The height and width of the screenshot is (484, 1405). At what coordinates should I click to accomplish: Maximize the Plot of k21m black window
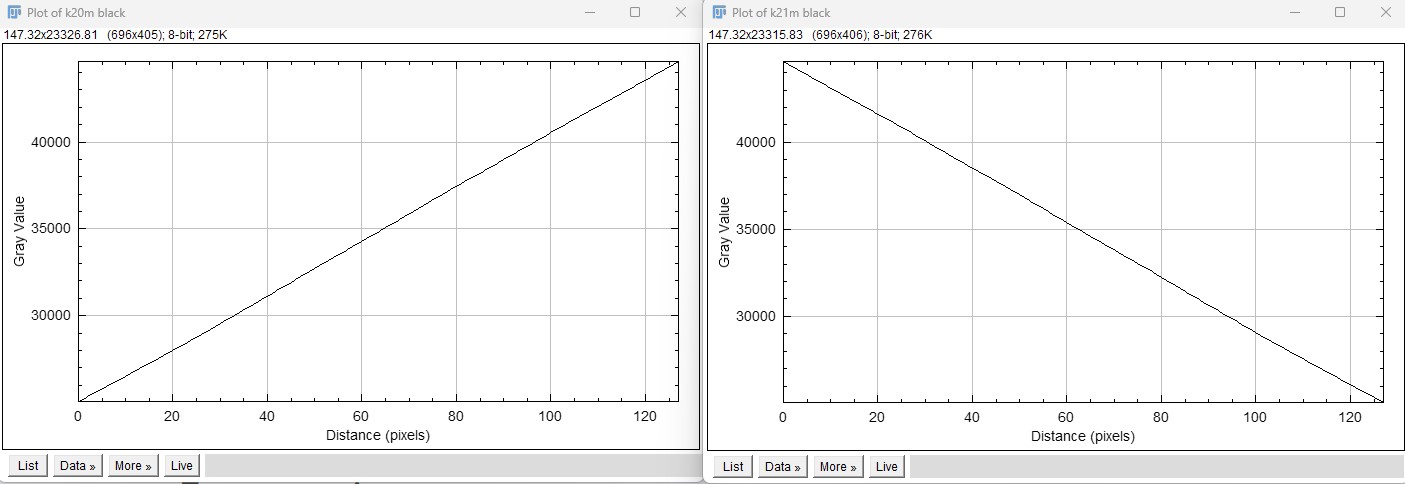pos(1340,12)
